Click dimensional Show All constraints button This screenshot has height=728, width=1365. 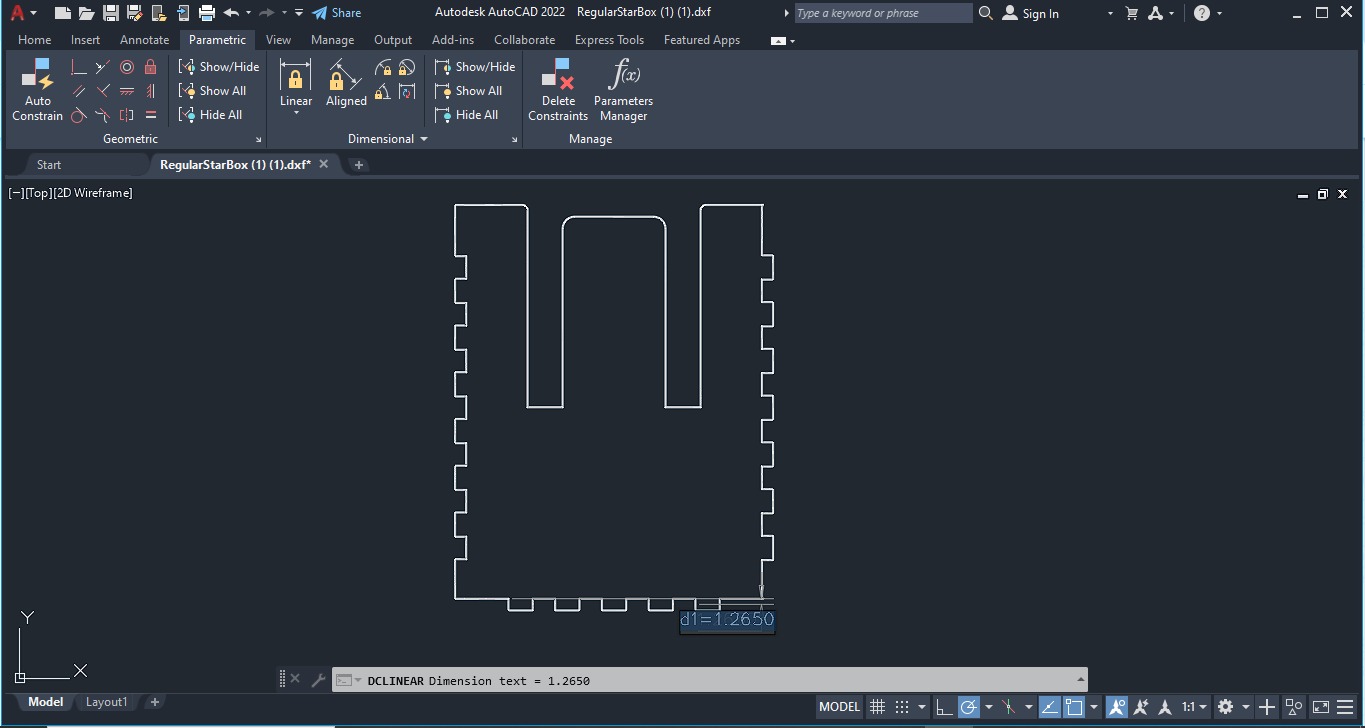pyautogui.click(x=469, y=91)
